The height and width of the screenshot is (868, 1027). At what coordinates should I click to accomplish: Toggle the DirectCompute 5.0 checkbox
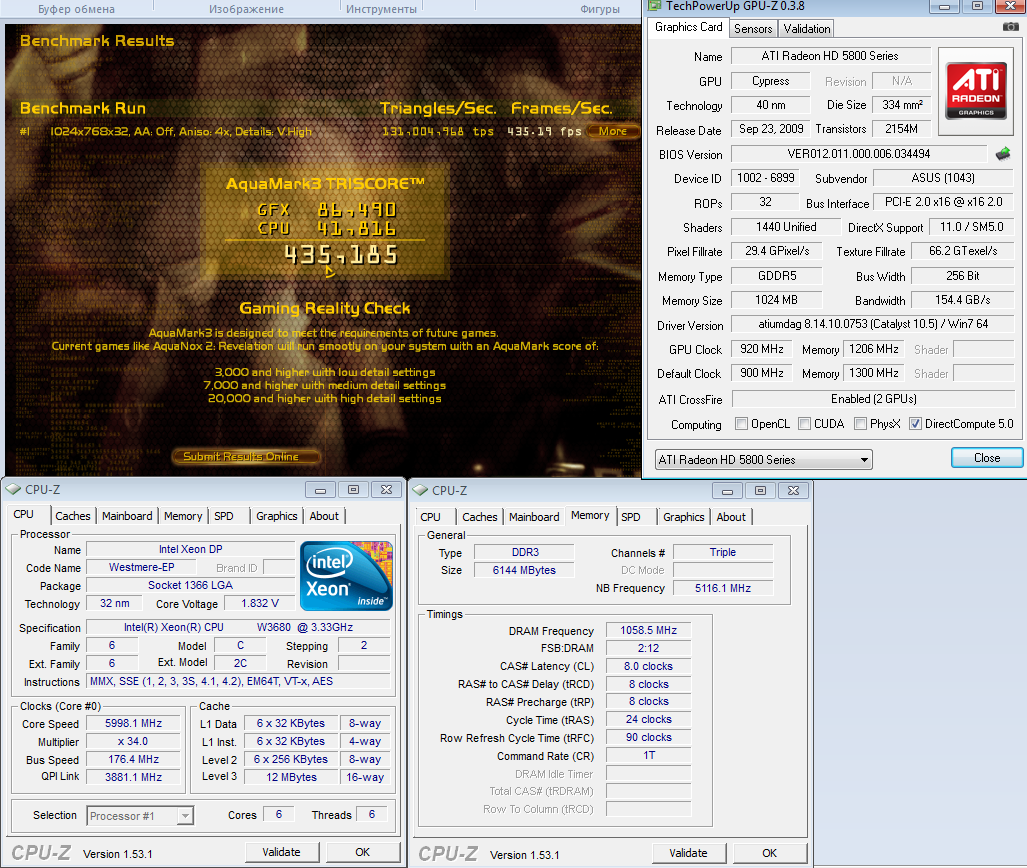coord(916,424)
